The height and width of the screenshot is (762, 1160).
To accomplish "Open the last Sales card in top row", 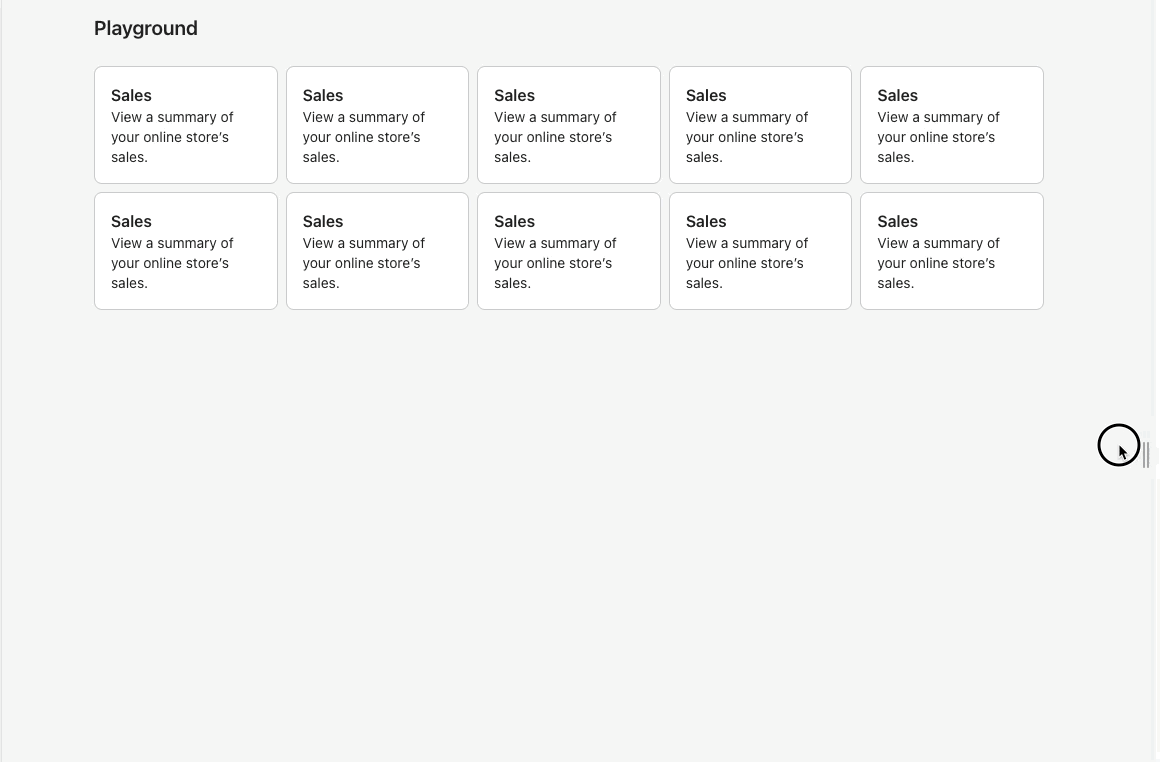I will 951,124.
